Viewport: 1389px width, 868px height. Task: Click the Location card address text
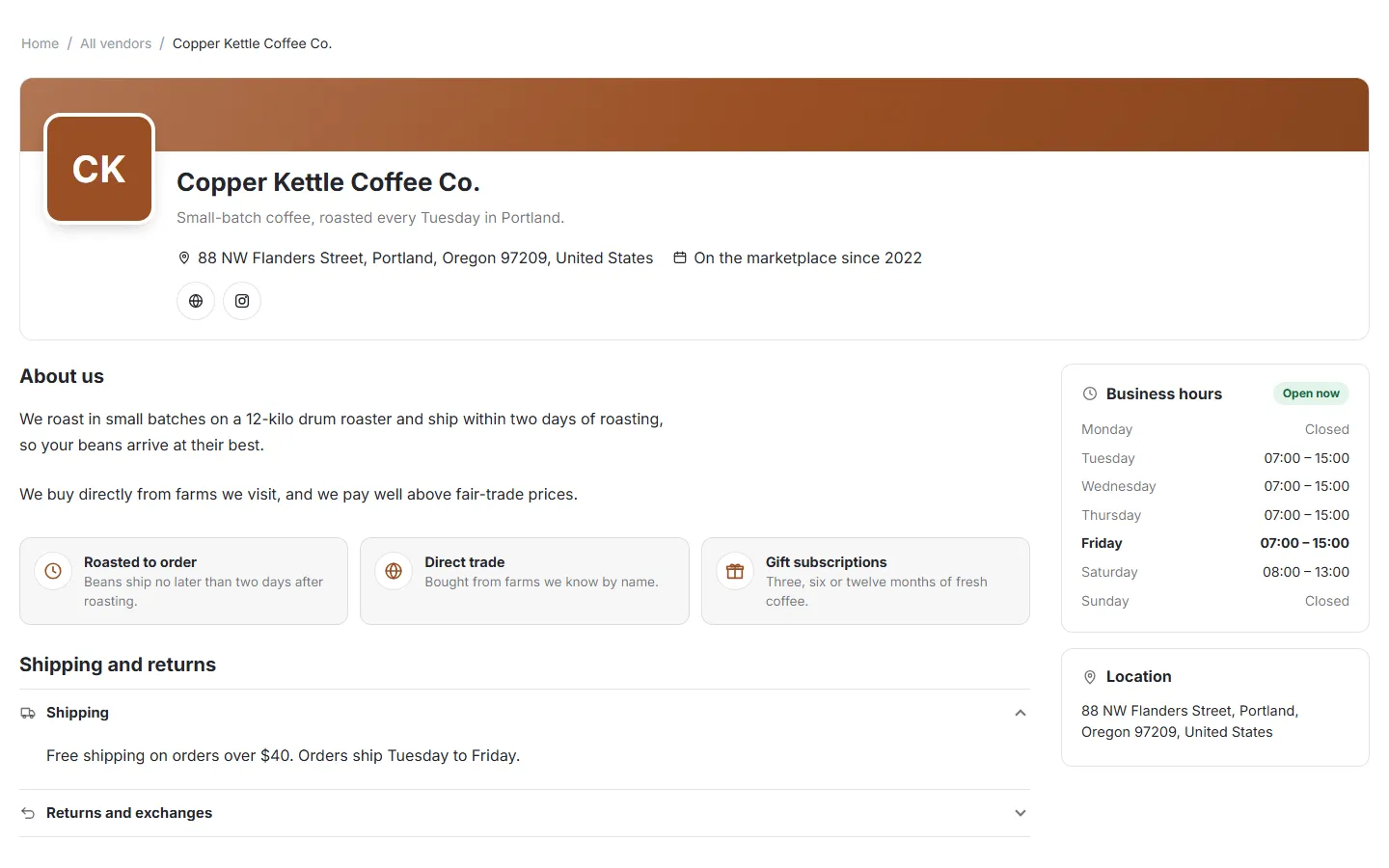click(x=1190, y=721)
